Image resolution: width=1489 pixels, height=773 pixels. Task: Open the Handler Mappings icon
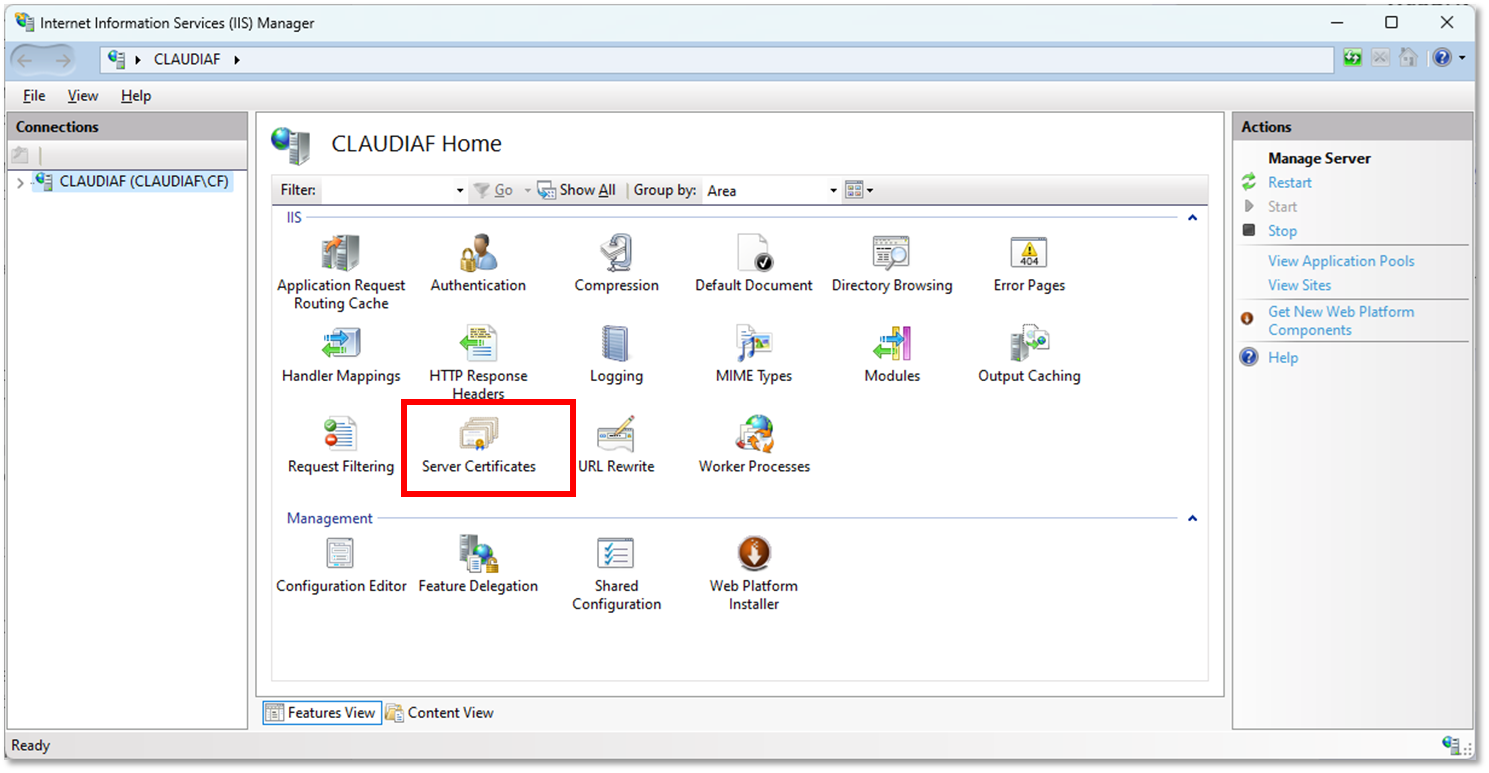coord(341,355)
